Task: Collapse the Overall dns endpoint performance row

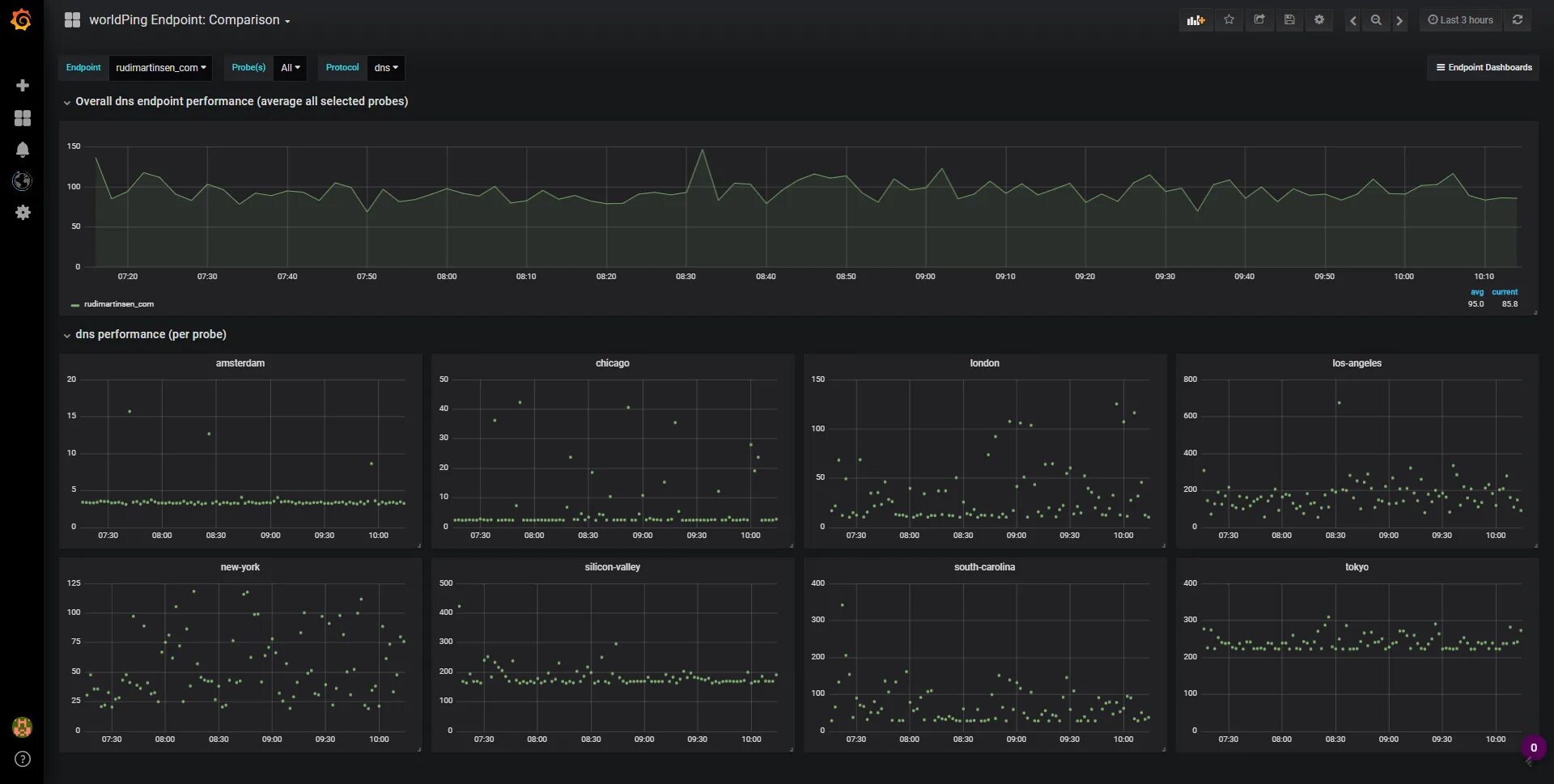Action: click(x=236, y=102)
